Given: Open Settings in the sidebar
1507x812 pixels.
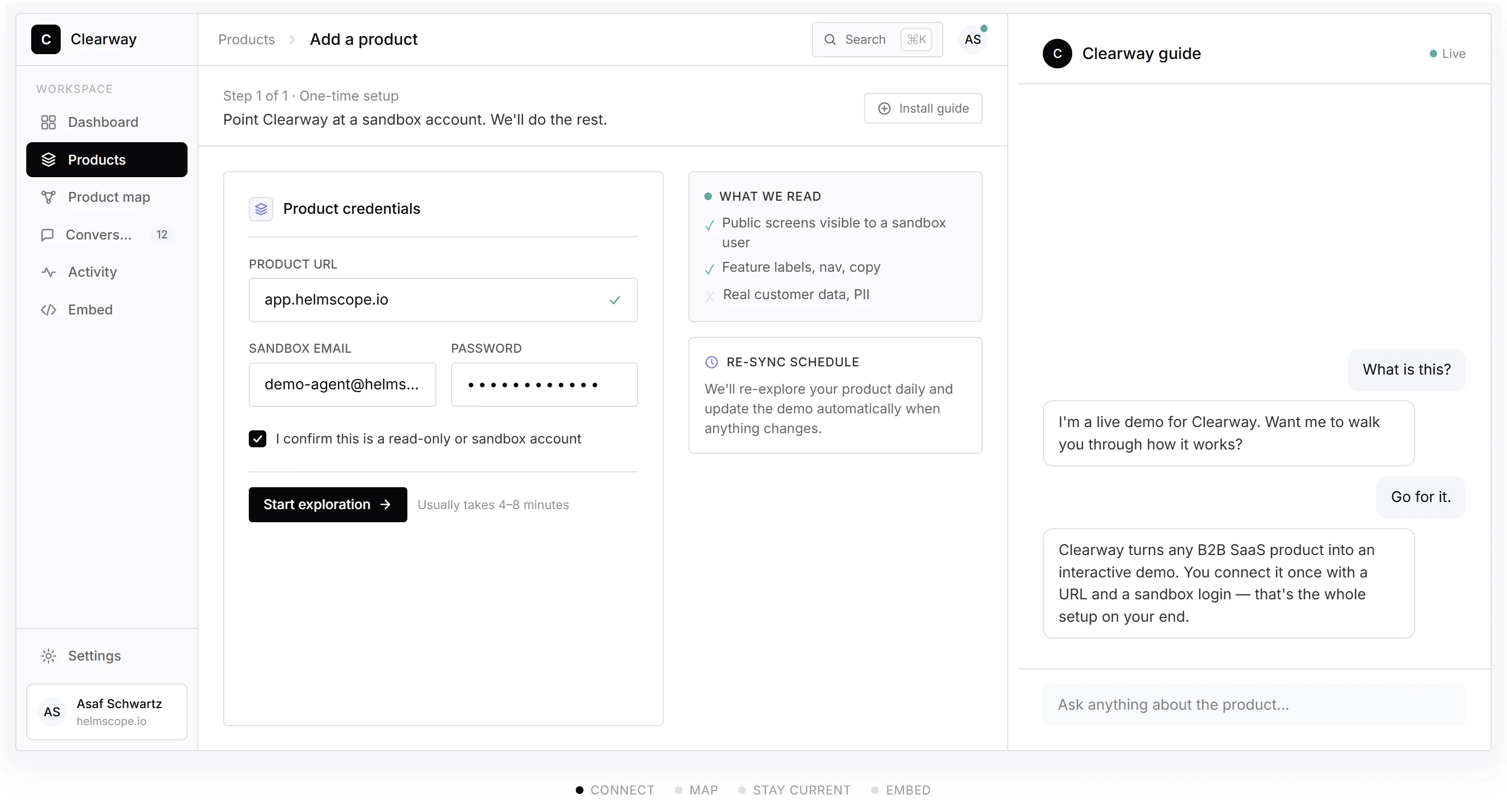Looking at the screenshot, I should pos(107,656).
